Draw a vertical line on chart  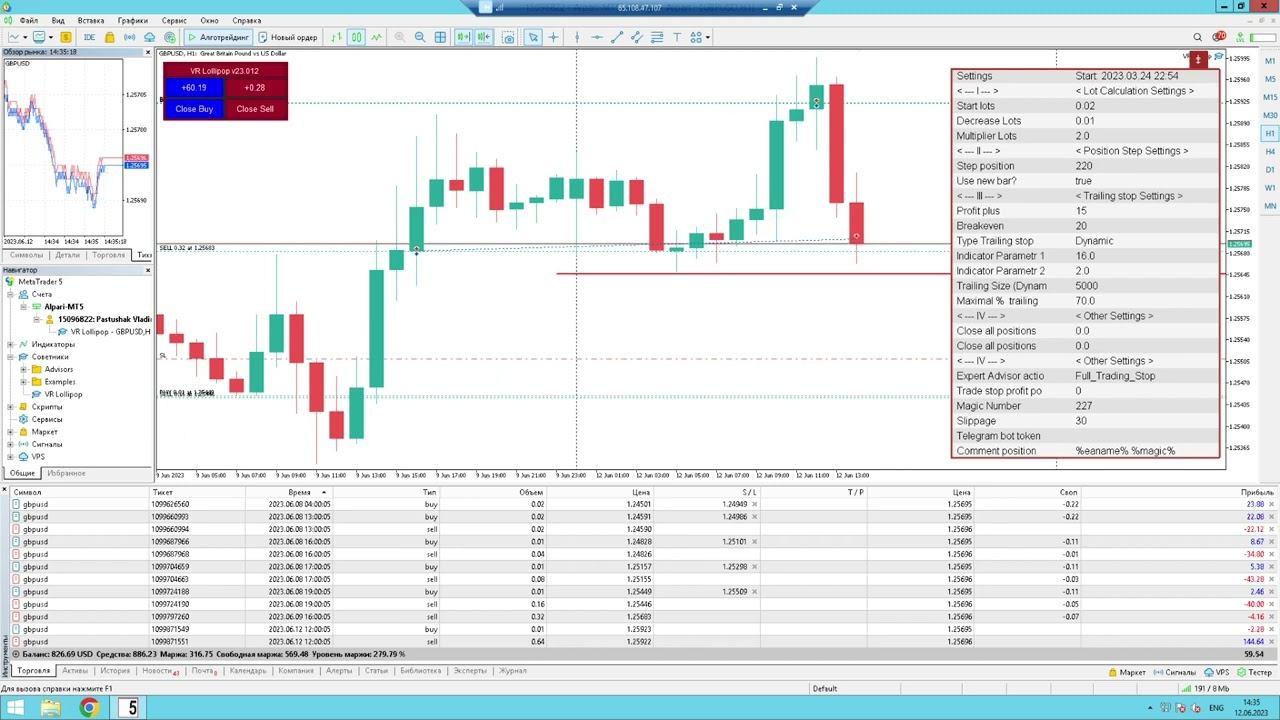(x=577, y=37)
